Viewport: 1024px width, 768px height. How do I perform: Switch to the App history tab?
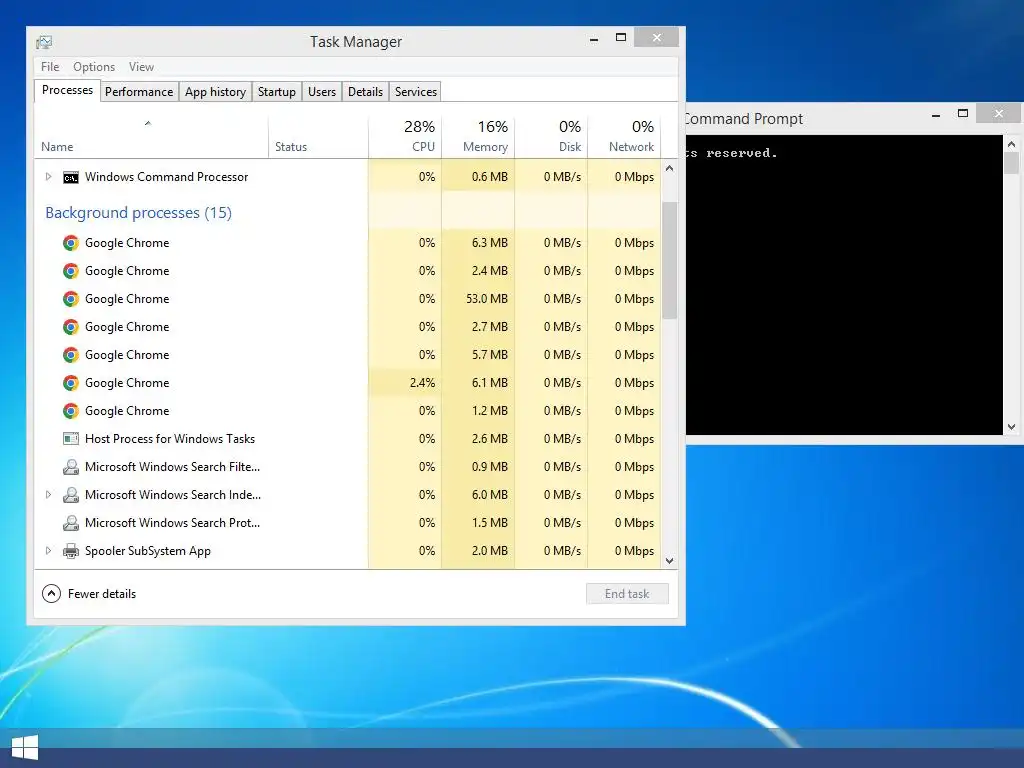pos(216,92)
